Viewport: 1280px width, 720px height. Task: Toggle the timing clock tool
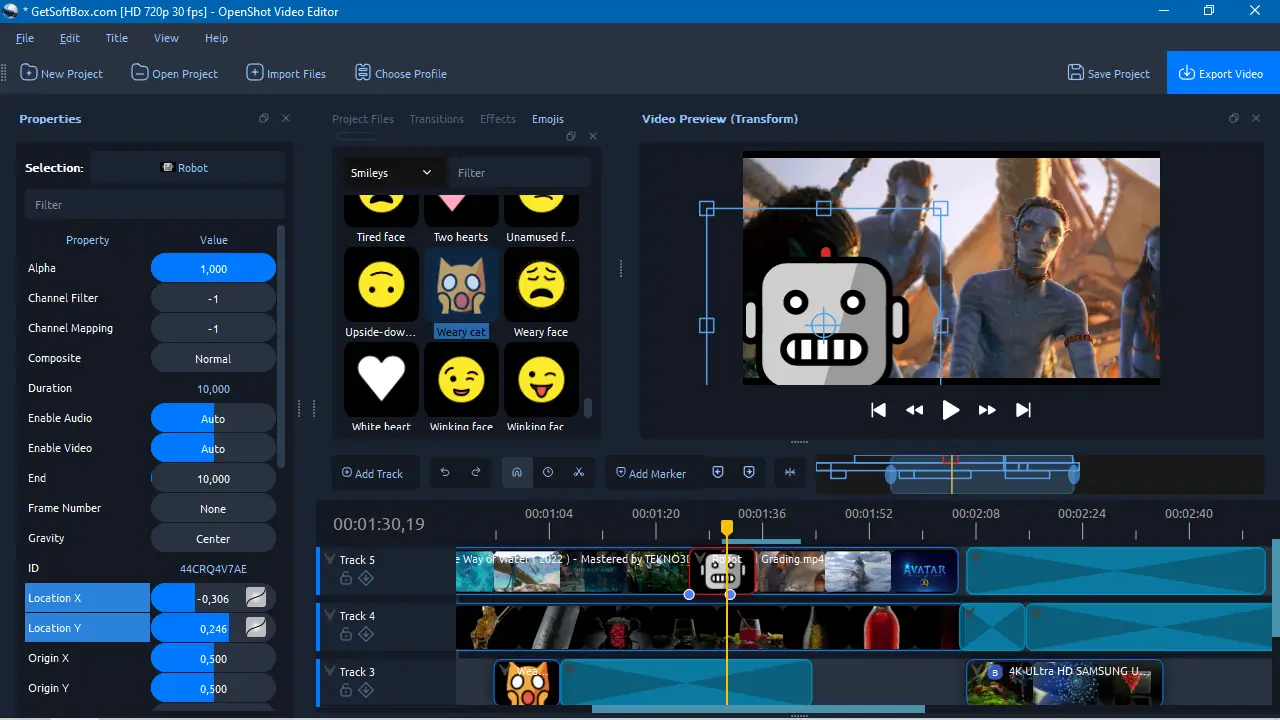(548, 473)
